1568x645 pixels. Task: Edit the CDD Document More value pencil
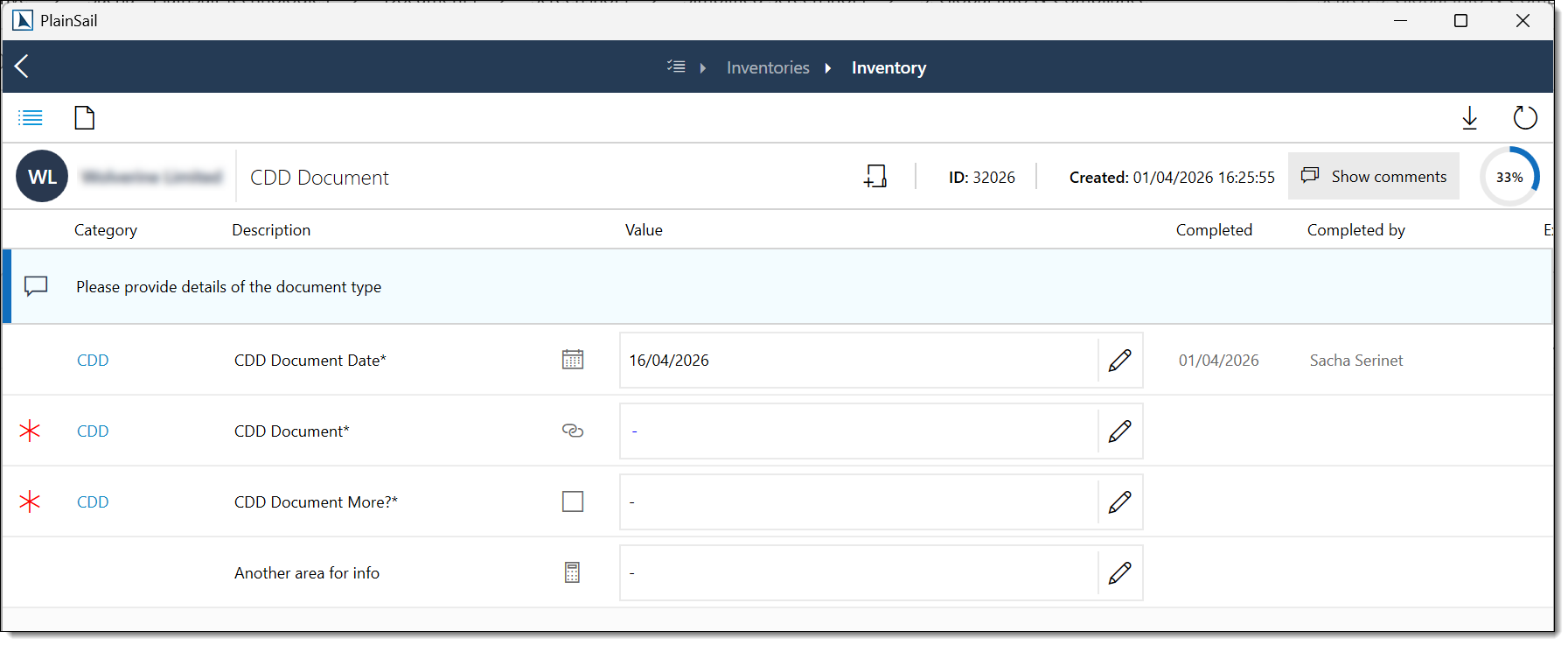pyautogui.click(x=1119, y=502)
